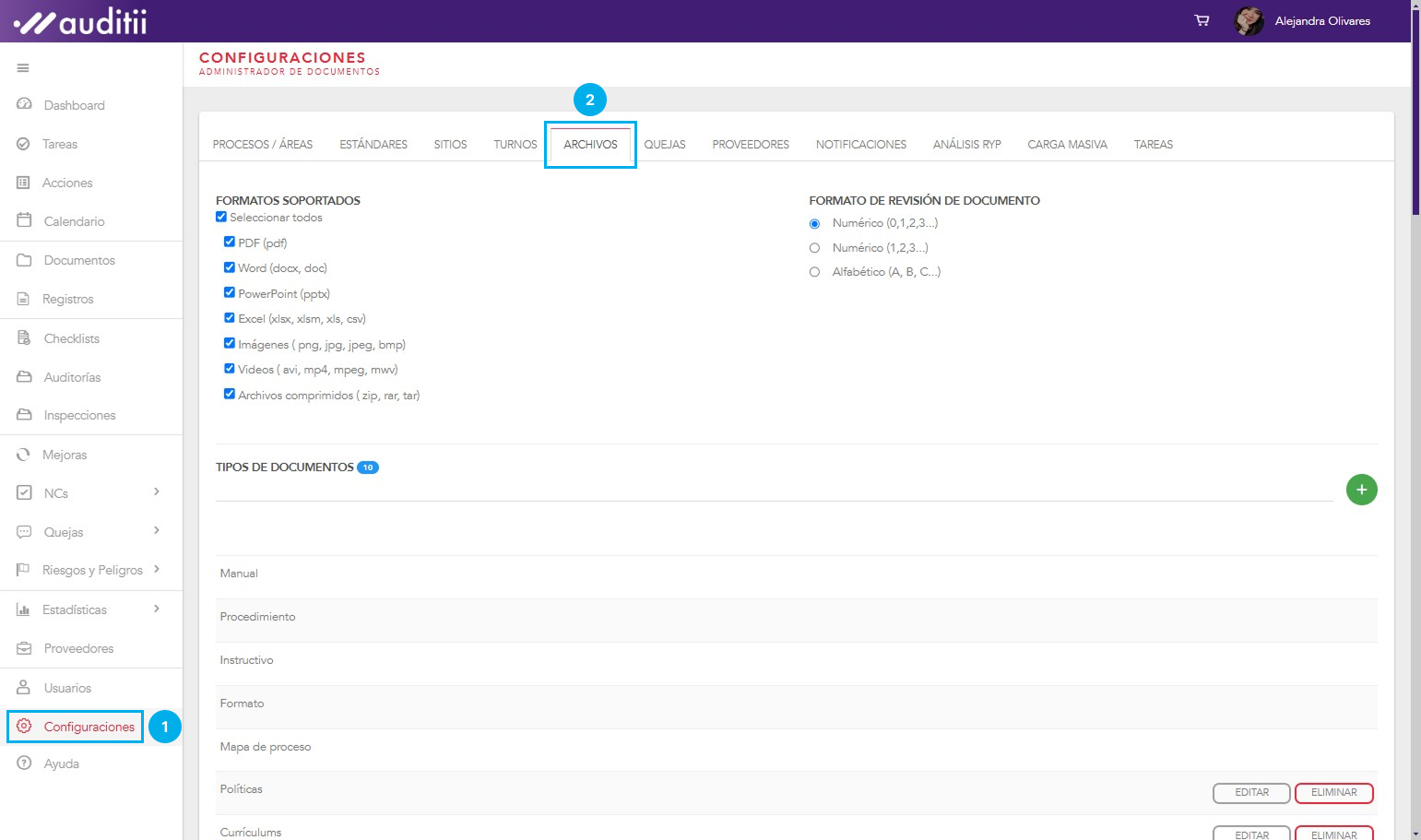Screen dimensions: 1421x840
Task: Click the shopping cart icon
Action: [x=1202, y=20]
